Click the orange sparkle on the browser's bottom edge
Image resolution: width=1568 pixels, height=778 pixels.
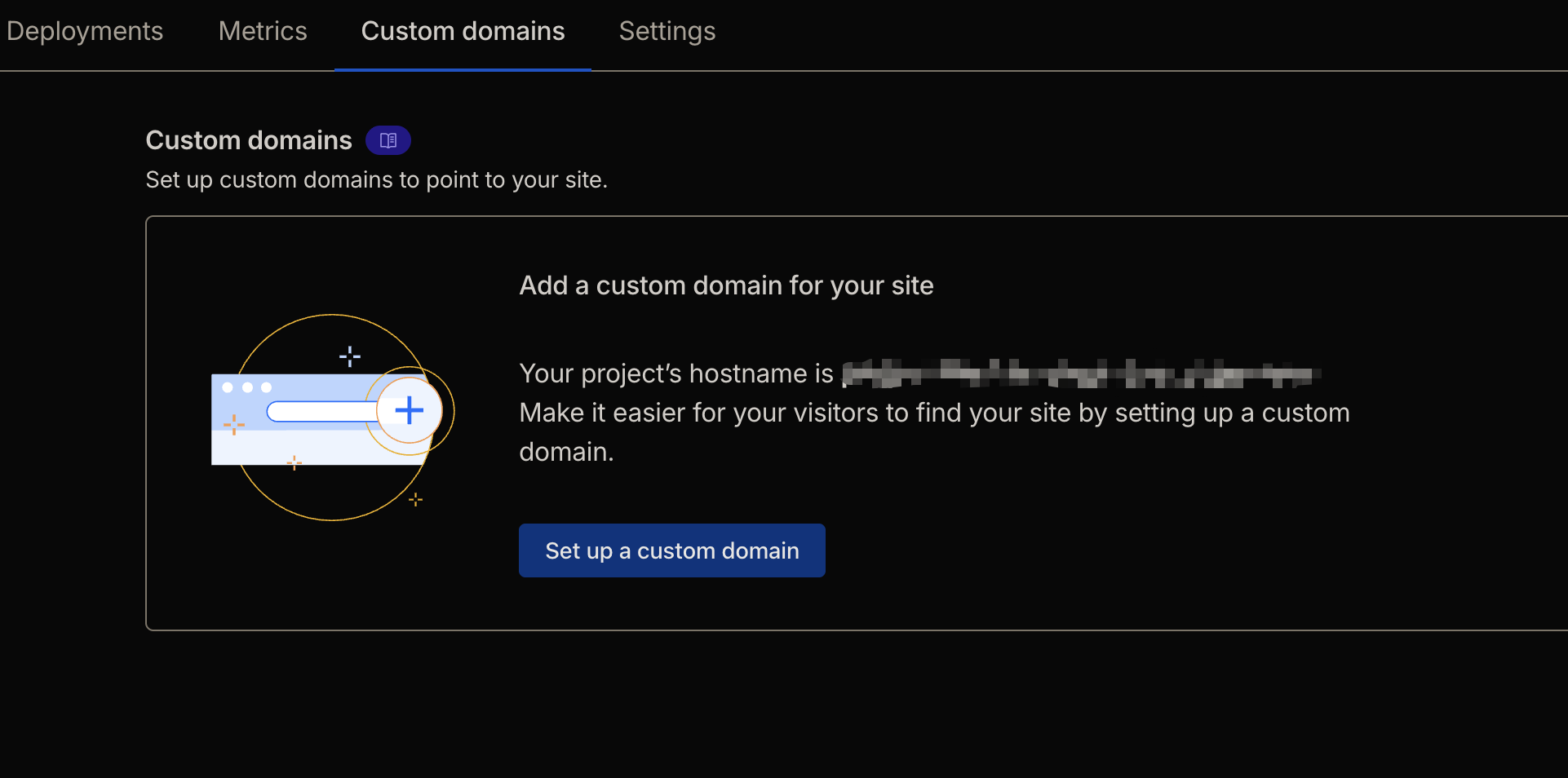pos(295,463)
